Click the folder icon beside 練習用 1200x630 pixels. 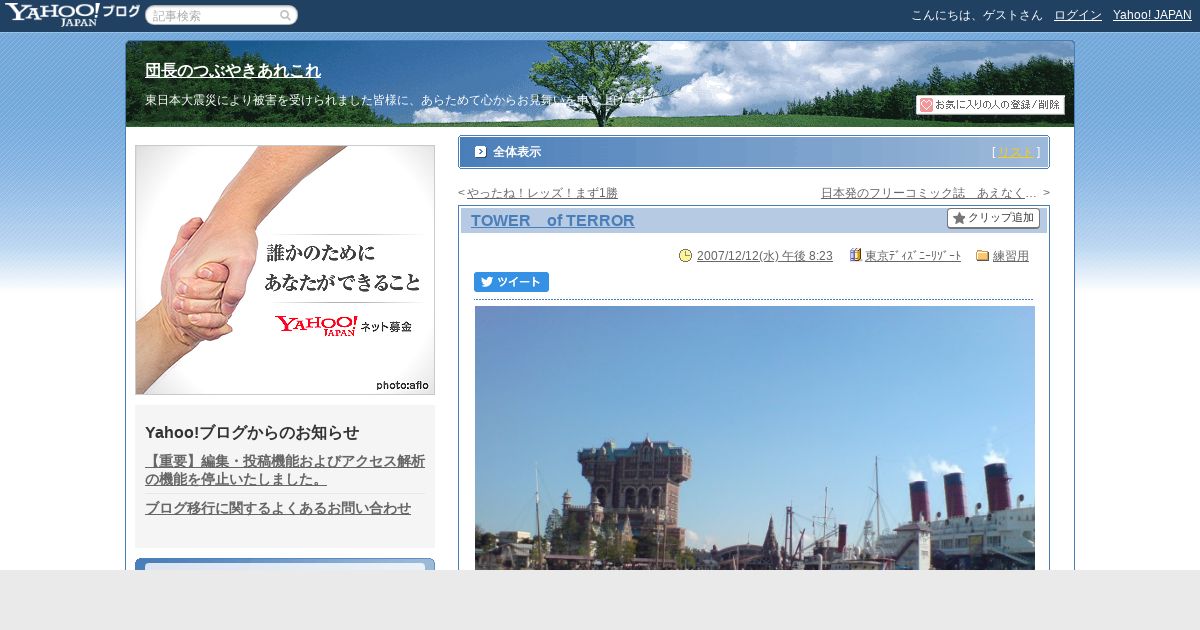[x=982, y=255]
